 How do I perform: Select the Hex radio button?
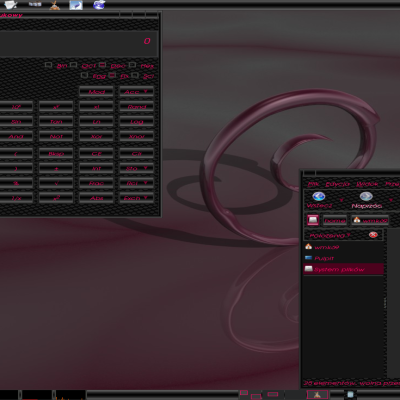coord(132,65)
